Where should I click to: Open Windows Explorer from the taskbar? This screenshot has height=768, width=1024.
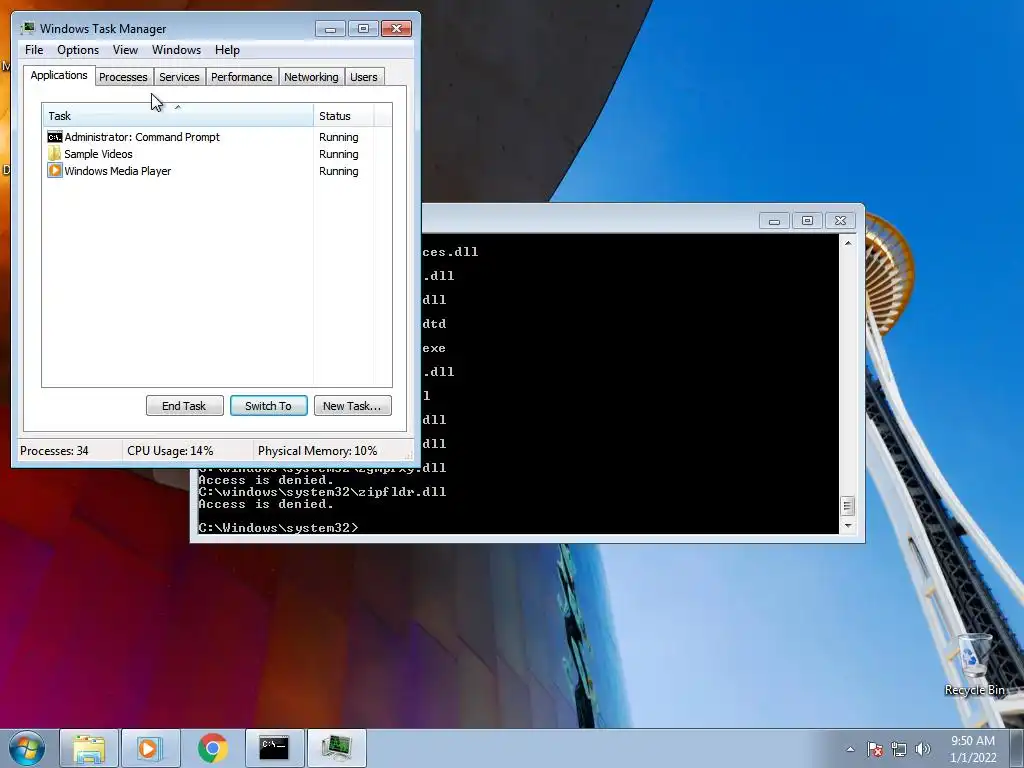pyautogui.click(x=89, y=748)
